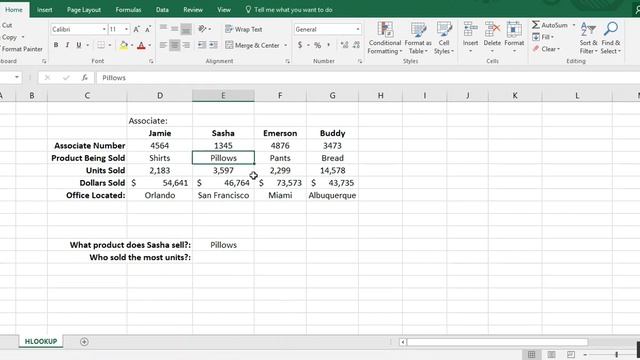Screen dimensions: 640x360
Task: Open the Insert ribbon tab
Action: click(x=44, y=9)
